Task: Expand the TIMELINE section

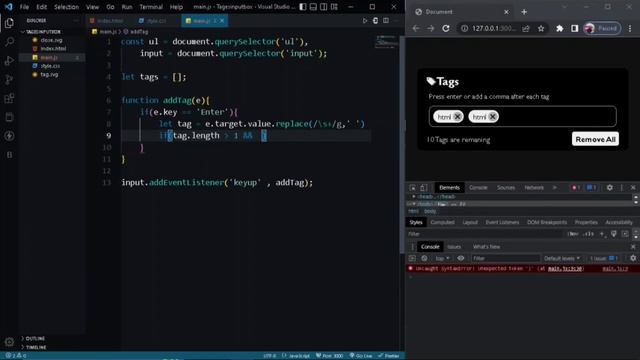Action: point(36,347)
